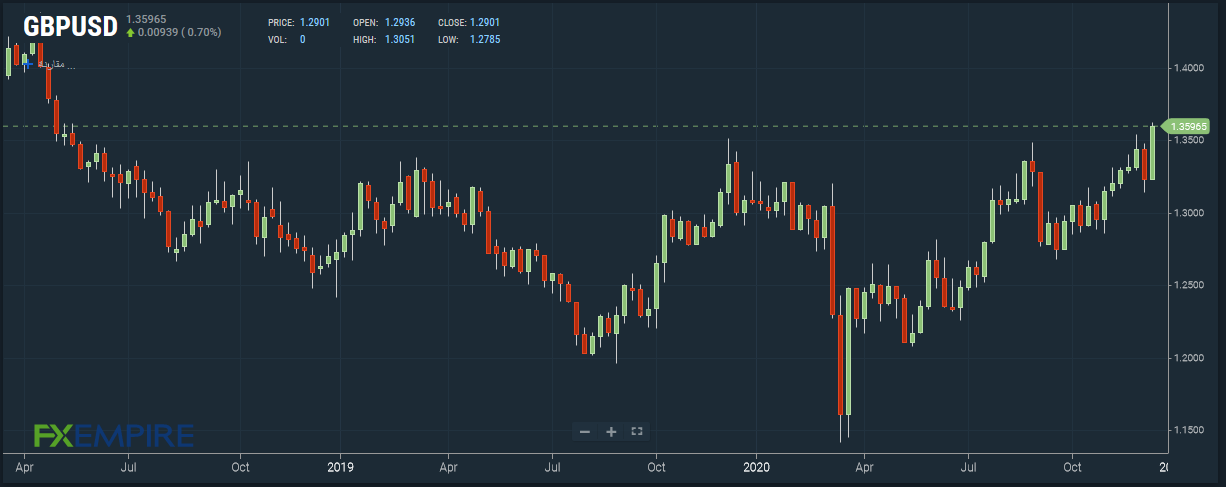Click the 1.3500 price axis label
The image size is (1226, 487).
[x=1190, y=141]
